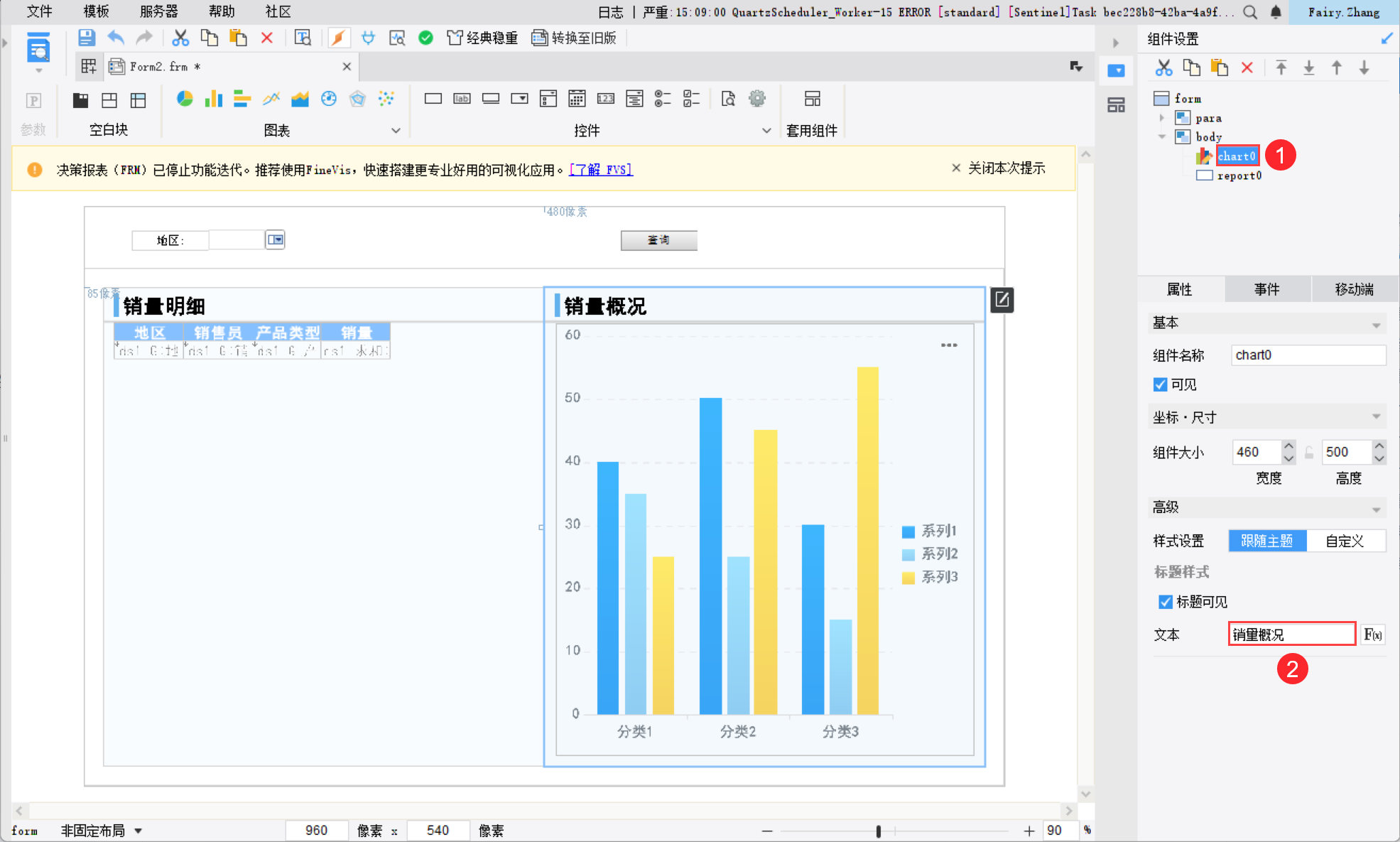Click the zoom out minus button

point(767,831)
